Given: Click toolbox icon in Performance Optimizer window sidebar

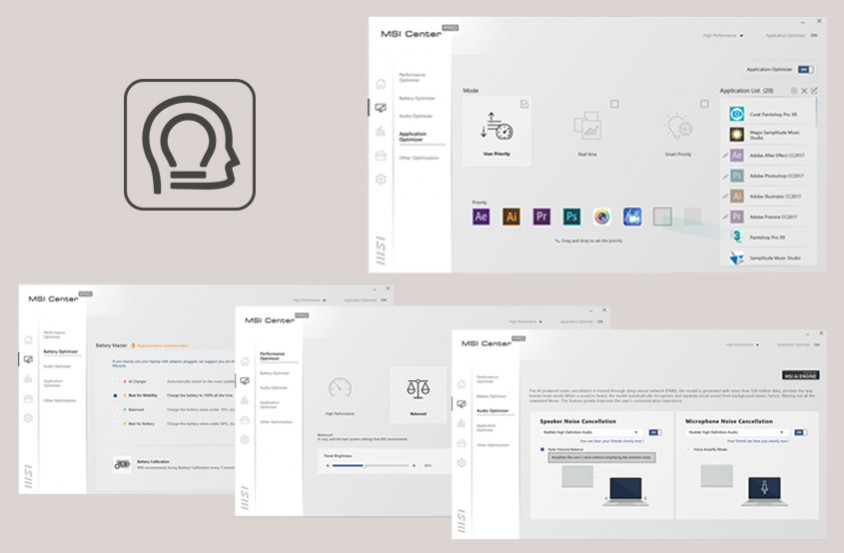Looking at the screenshot, I should tap(245, 419).
